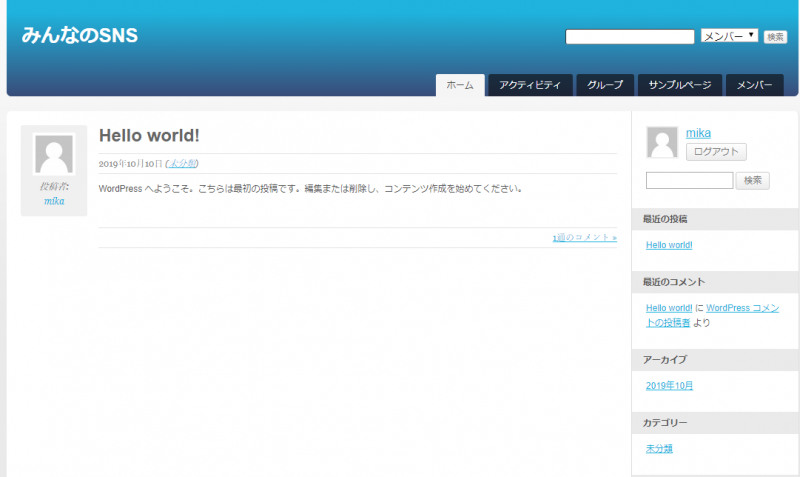Click the mika username link in sidebar
This screenshot has height=477, width=800.
point(698,133)
